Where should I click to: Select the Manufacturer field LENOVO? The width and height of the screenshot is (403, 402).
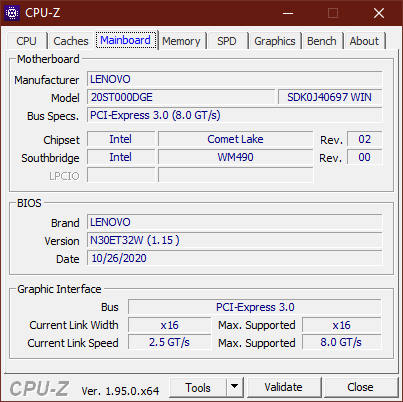coord(235,79)
